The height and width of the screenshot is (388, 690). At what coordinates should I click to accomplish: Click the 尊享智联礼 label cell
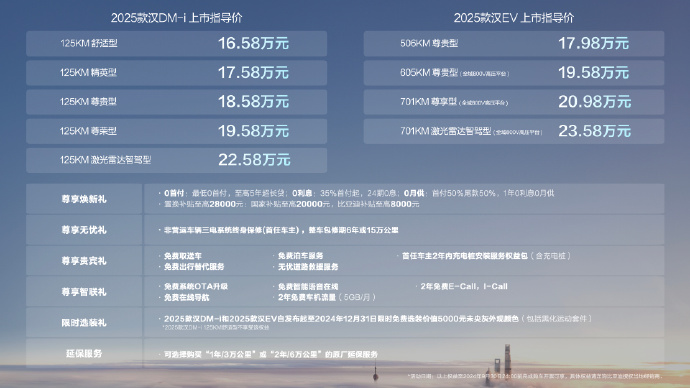[x=84, y=291]
